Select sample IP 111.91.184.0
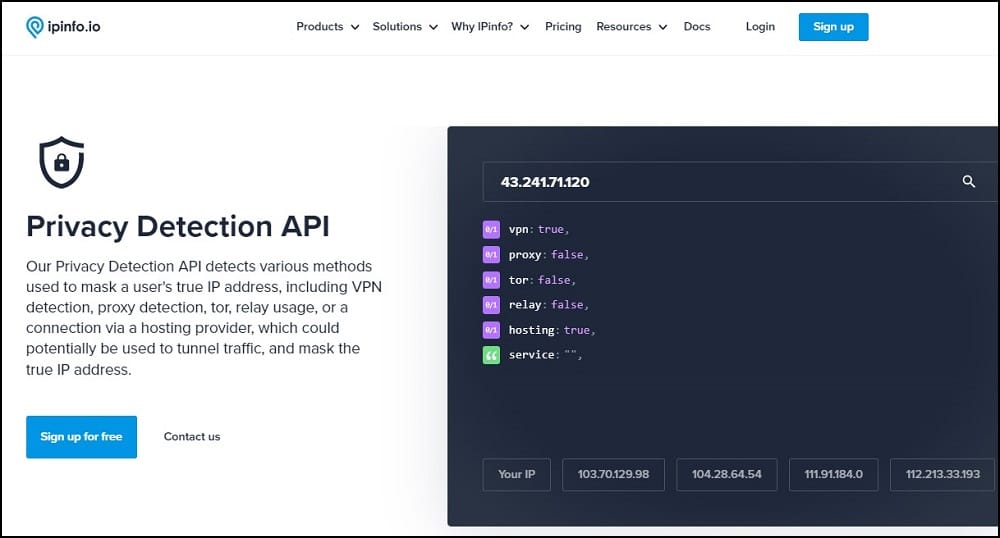The image size is (1000, 538). coord(834,474)
